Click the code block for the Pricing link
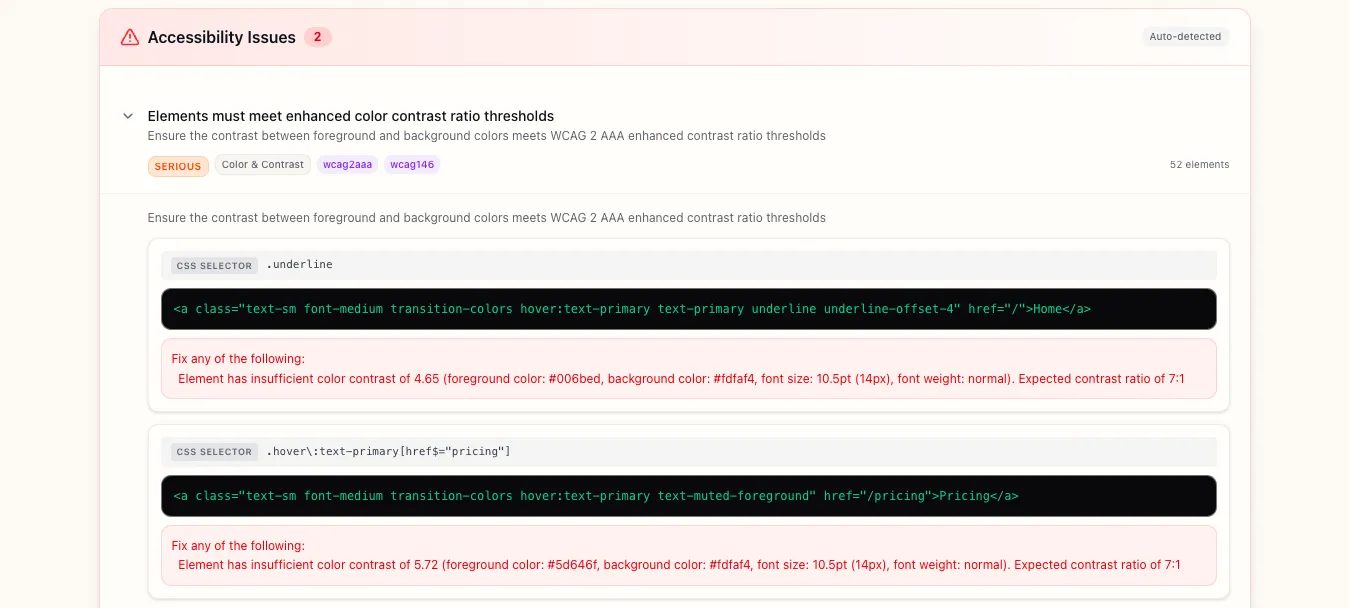 tap(688, 496)
